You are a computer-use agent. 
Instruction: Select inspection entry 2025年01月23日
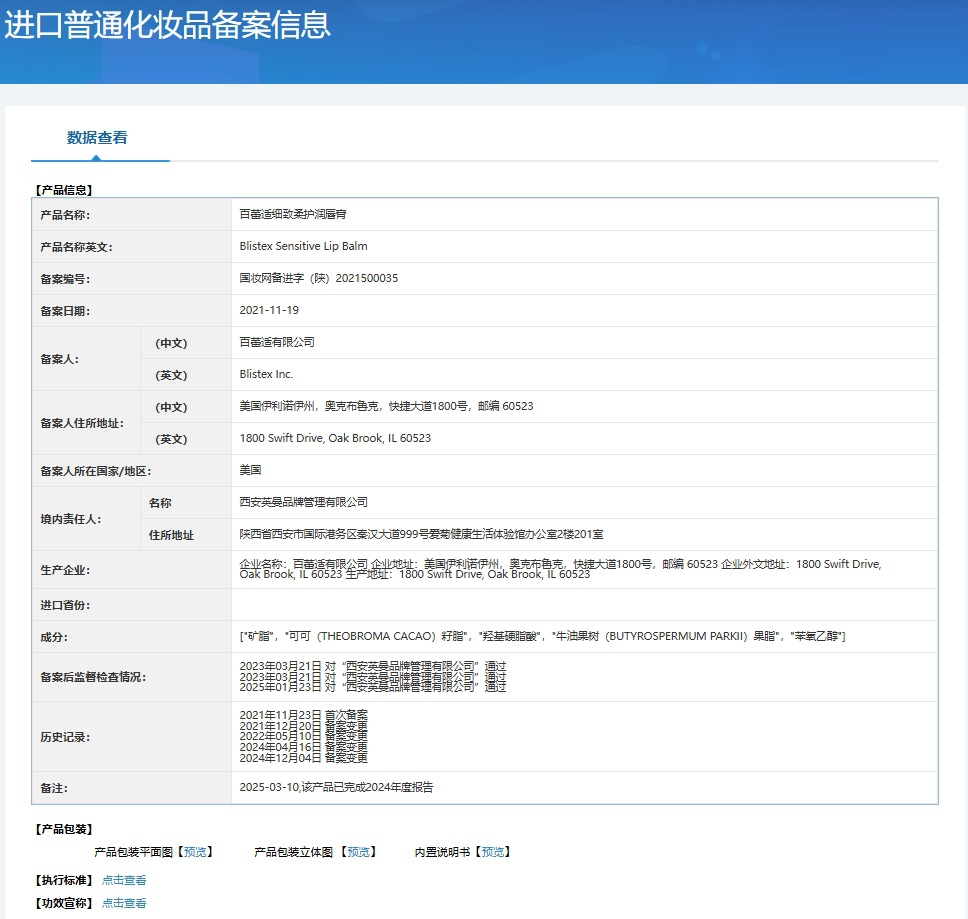pos(373,687)
